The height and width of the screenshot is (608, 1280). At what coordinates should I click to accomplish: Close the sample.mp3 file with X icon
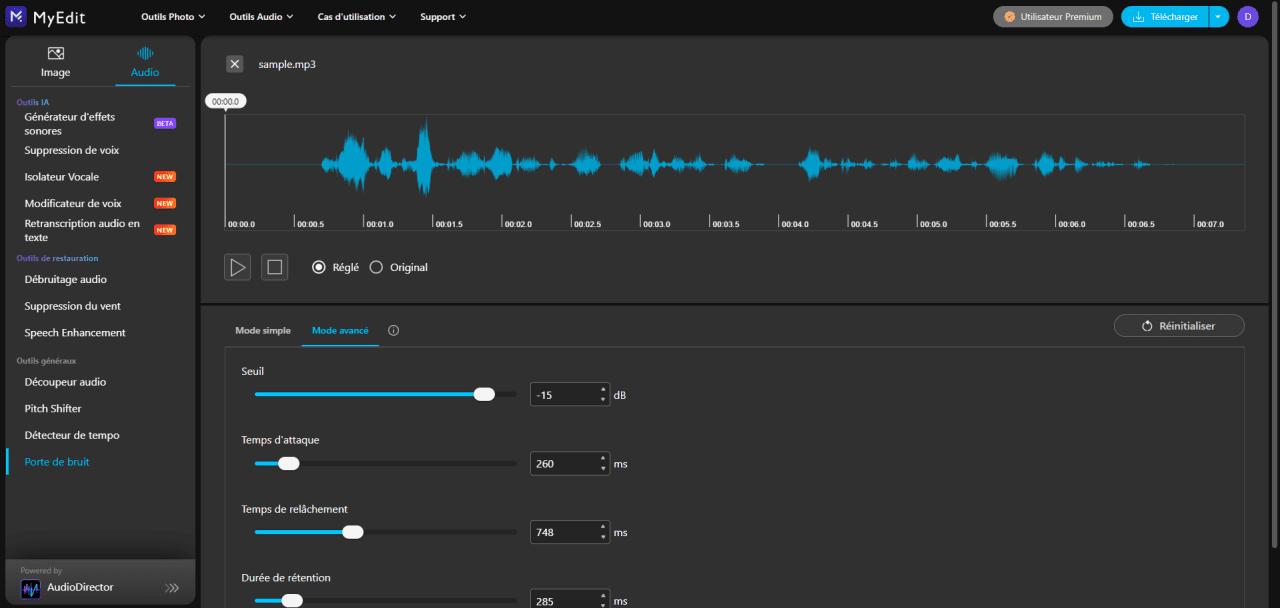[x=235, y=64]
